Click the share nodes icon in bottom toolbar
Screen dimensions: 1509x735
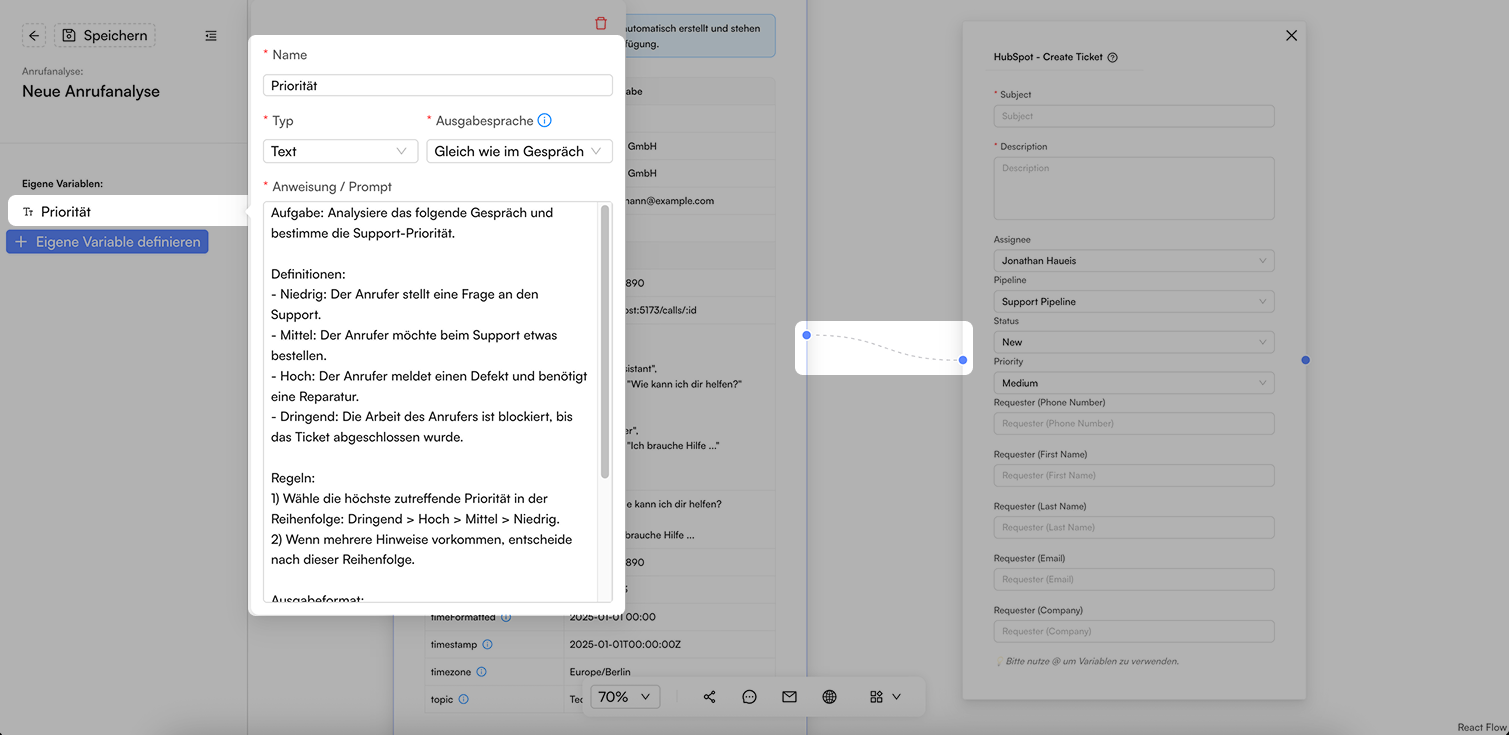pyautogui.click(x=709, y=697)
